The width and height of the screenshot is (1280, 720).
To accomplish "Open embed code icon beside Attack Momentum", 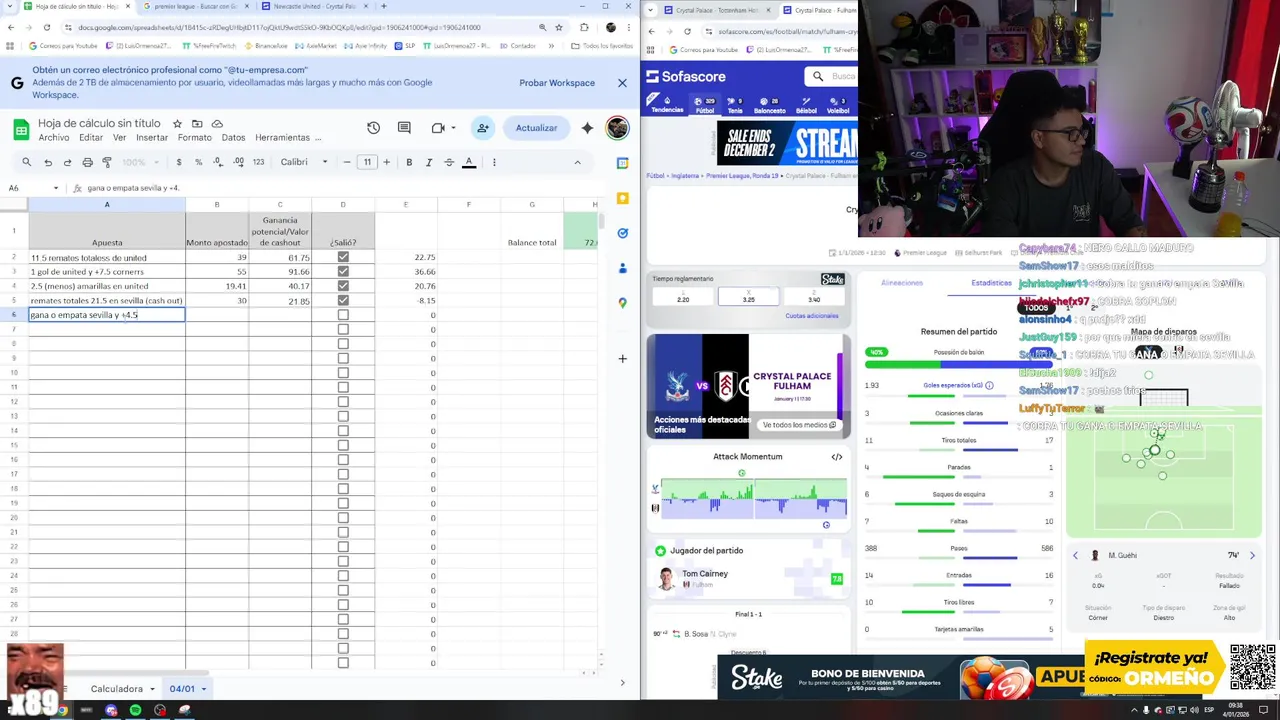I will click(836, 457).
